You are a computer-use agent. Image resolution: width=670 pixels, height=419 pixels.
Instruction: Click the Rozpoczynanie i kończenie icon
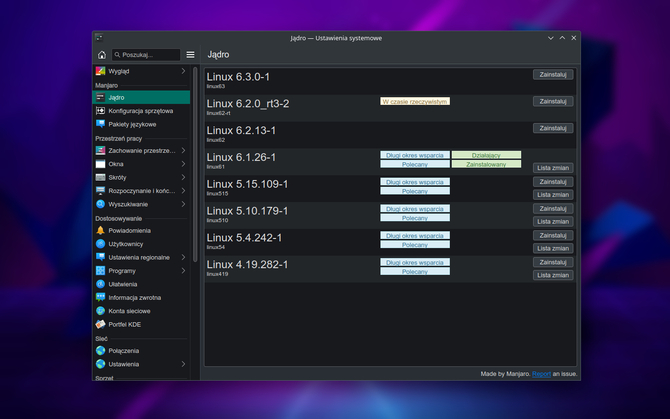point(100,190)
